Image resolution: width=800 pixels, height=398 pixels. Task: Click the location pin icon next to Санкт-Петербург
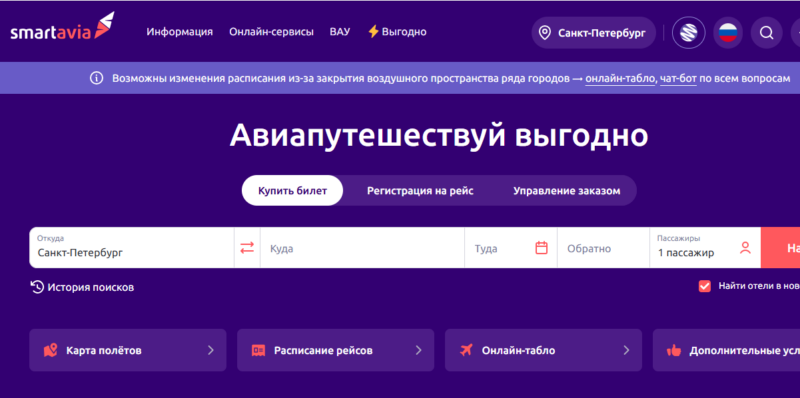pyautogui.click(x=545, y=33)
